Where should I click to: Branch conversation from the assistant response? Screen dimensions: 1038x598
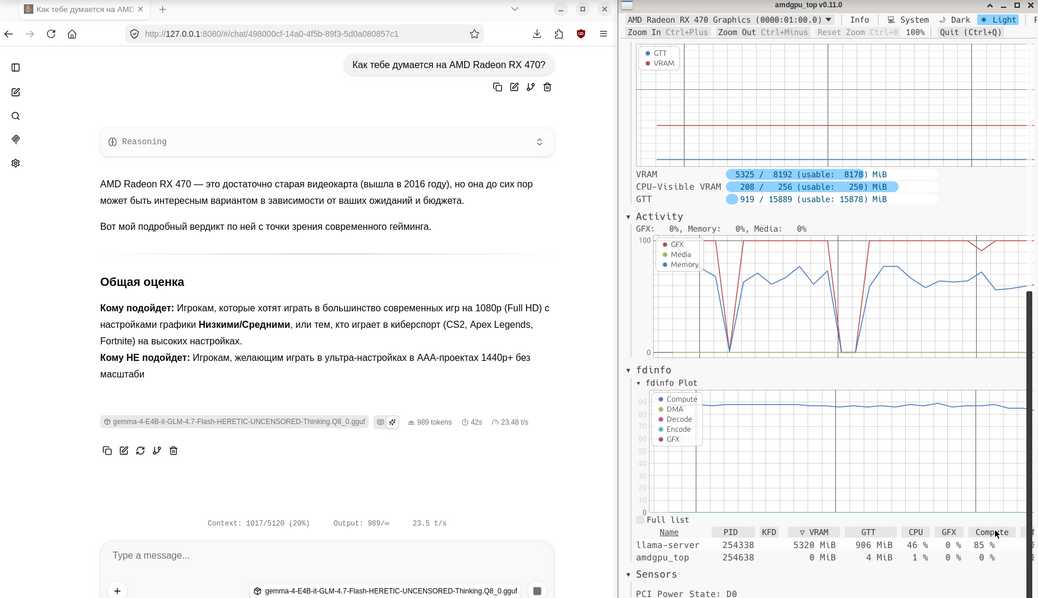point(157,450)
